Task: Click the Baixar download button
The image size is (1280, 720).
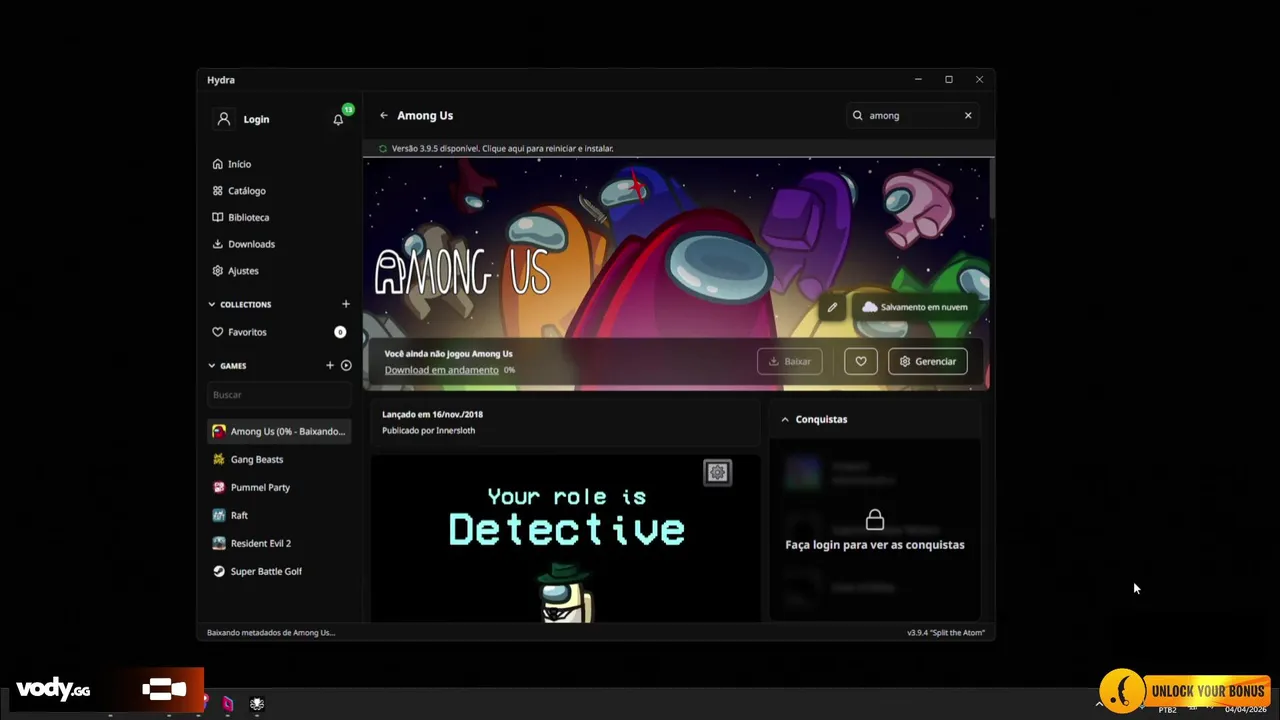Action: [x=790, y=362]
